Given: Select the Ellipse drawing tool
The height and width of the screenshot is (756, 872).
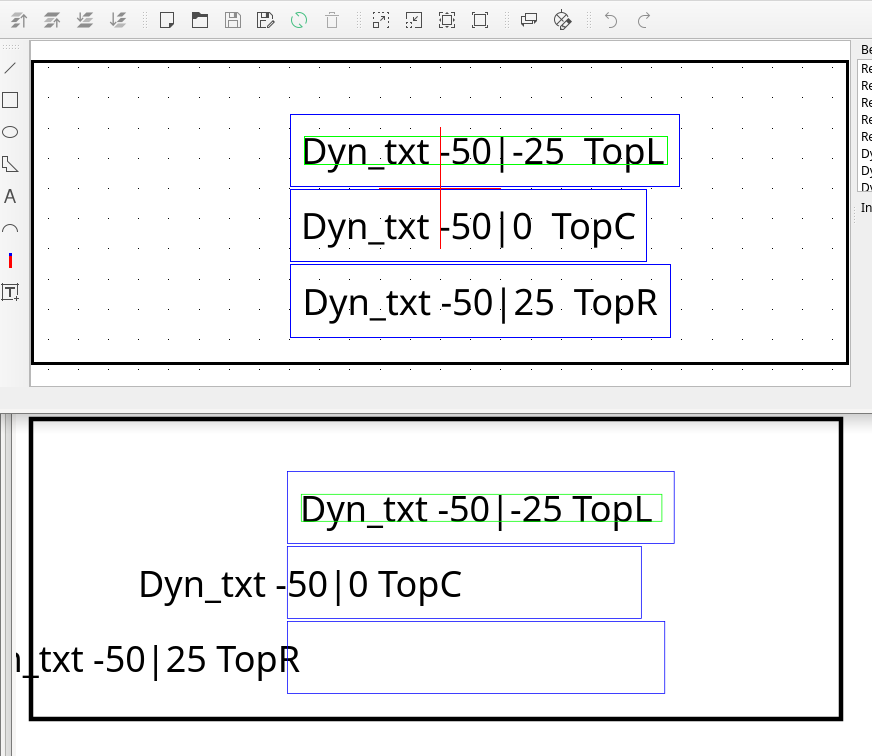Looking at the screenshot, I should click(10, 132).
